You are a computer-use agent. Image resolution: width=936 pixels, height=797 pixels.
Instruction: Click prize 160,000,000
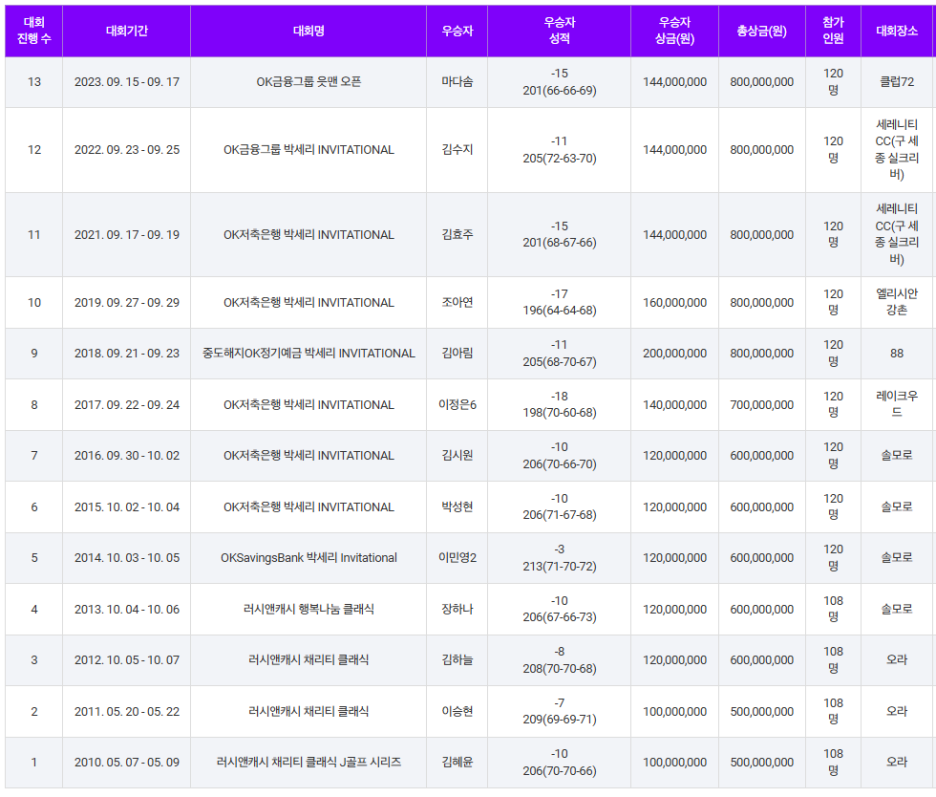[x=675, y=303]
